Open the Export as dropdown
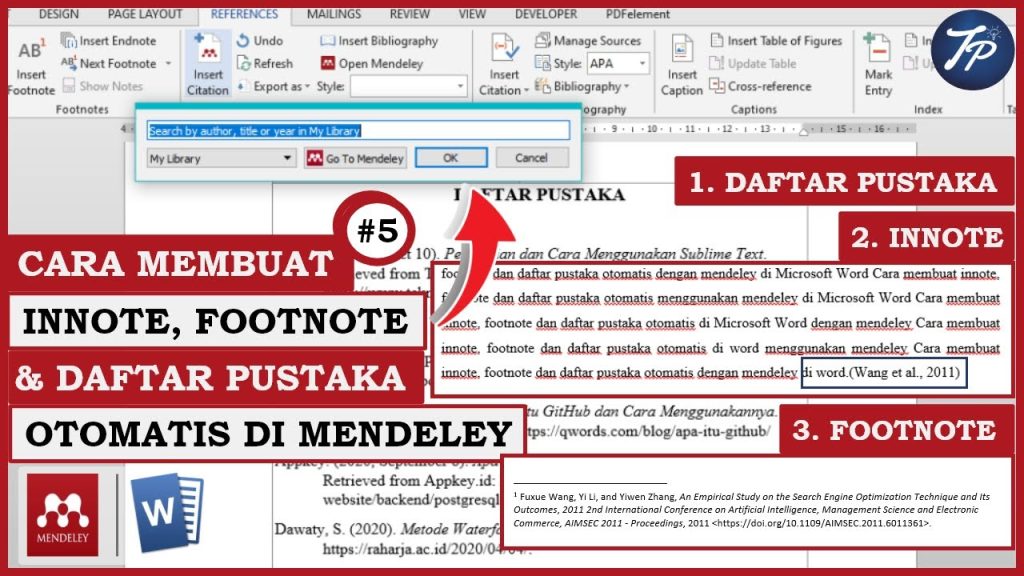Screen dimensions: 1024x576 coord(274,86)
